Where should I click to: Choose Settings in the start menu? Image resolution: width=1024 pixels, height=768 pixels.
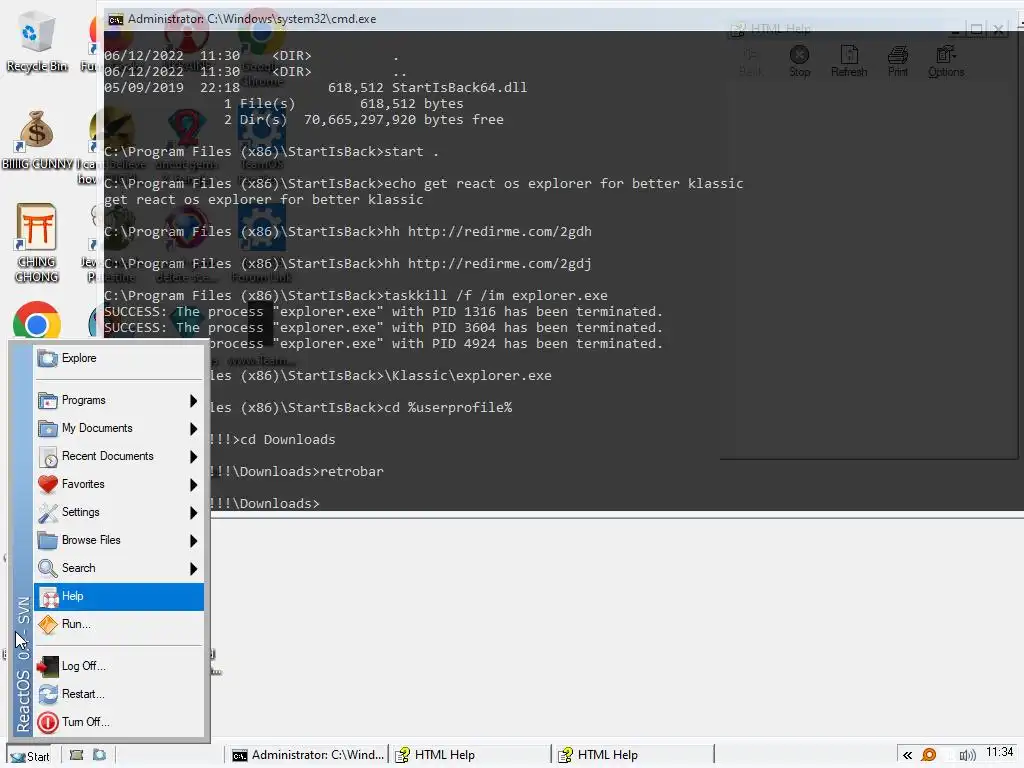[x=119, y=513]
